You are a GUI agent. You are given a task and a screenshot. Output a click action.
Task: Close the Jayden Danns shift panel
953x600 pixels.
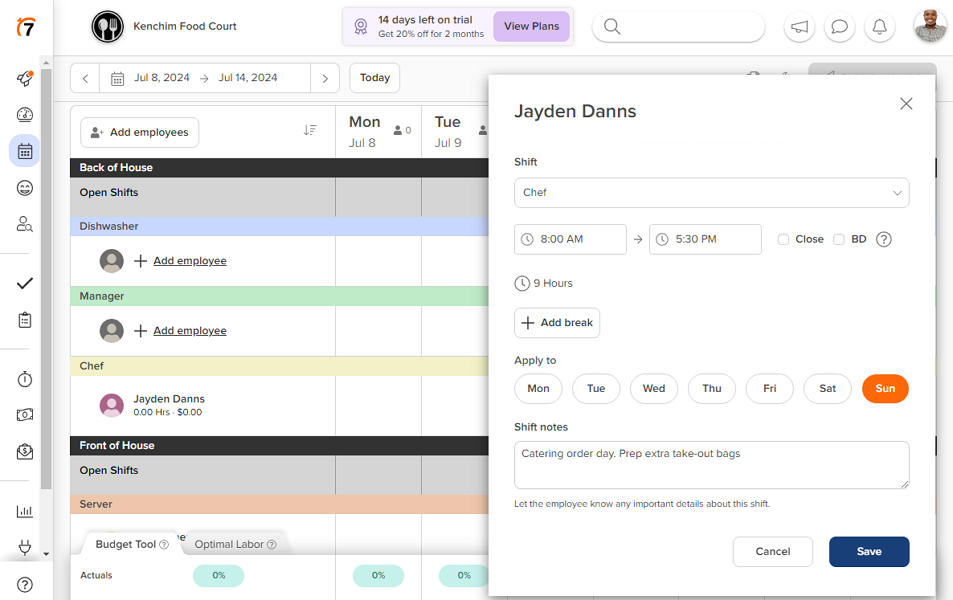[x=906, y=104]
